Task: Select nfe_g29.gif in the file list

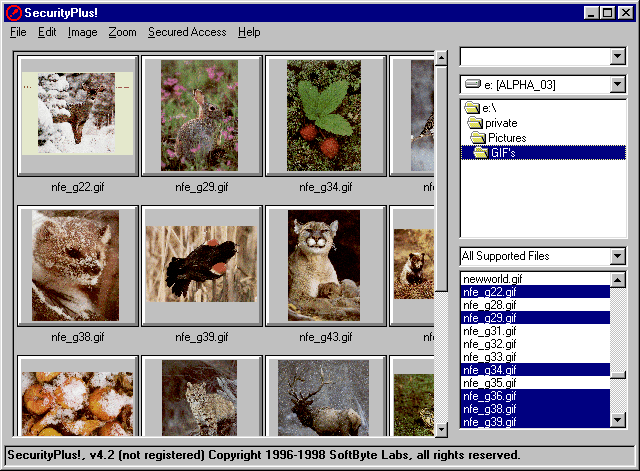Action: pyautogui.click(x=536, y=318)
